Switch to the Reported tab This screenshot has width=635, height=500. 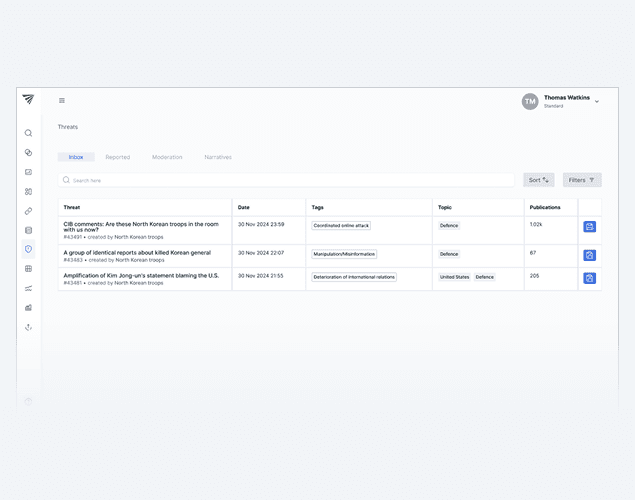tap(117, 157)
